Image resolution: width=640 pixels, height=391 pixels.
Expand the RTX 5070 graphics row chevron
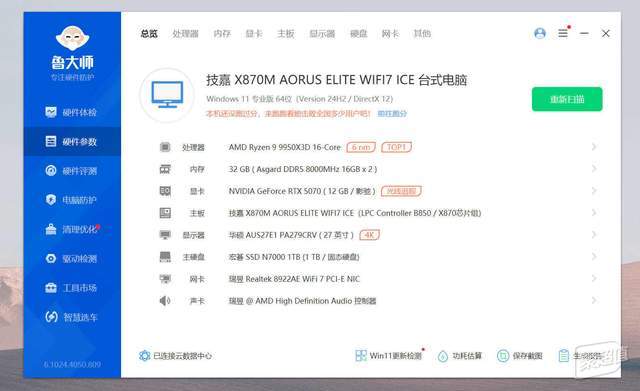point(594,191)
